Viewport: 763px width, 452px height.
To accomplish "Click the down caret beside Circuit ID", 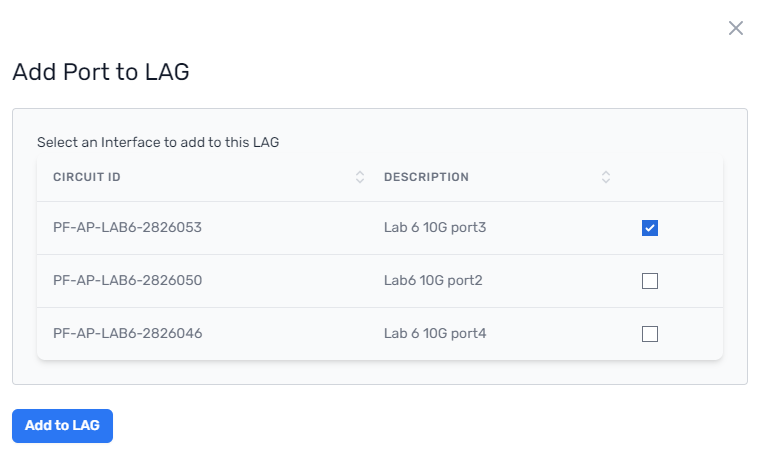I will tap(360, 181).
